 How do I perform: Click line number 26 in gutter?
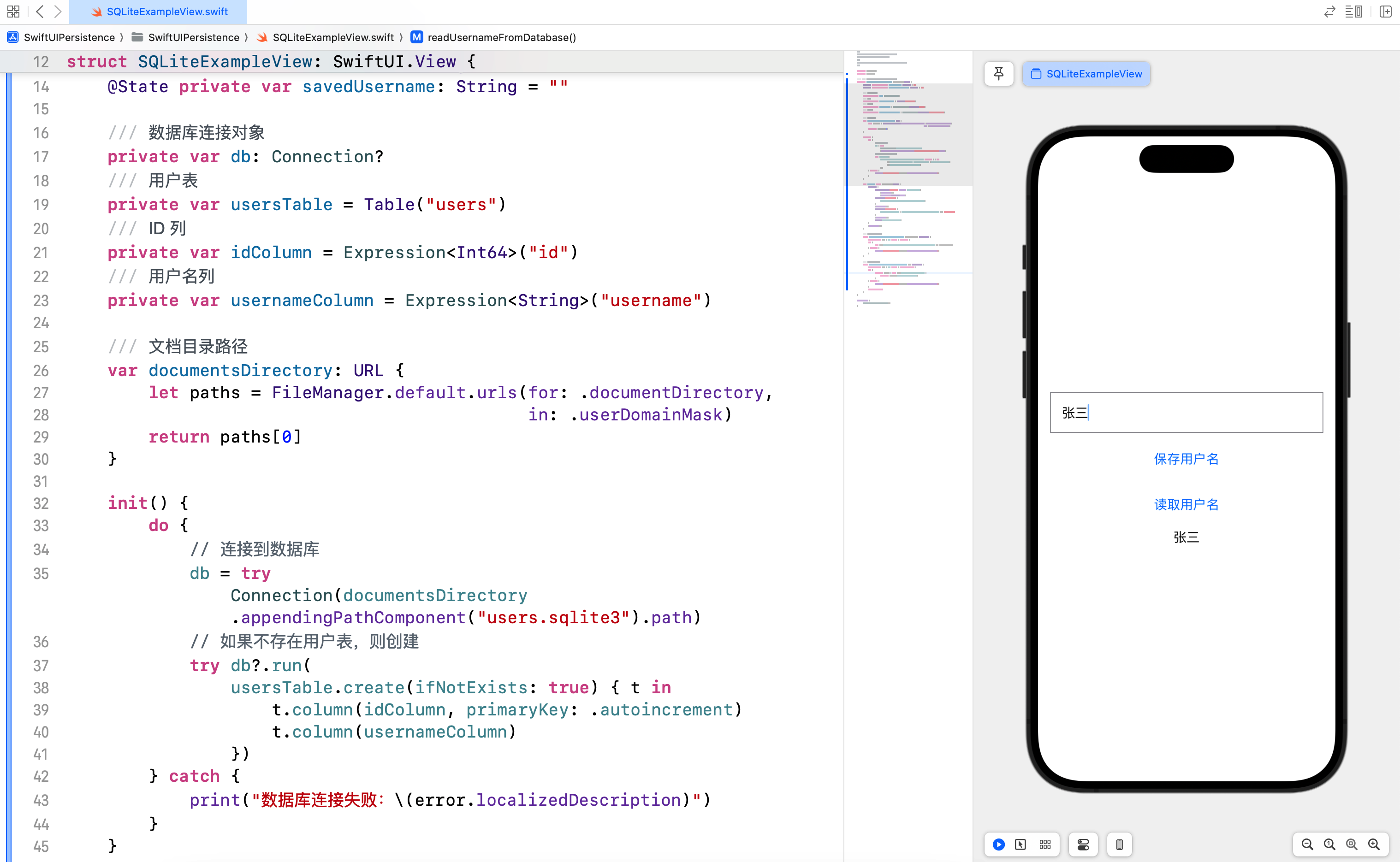(x=41, y=371)
